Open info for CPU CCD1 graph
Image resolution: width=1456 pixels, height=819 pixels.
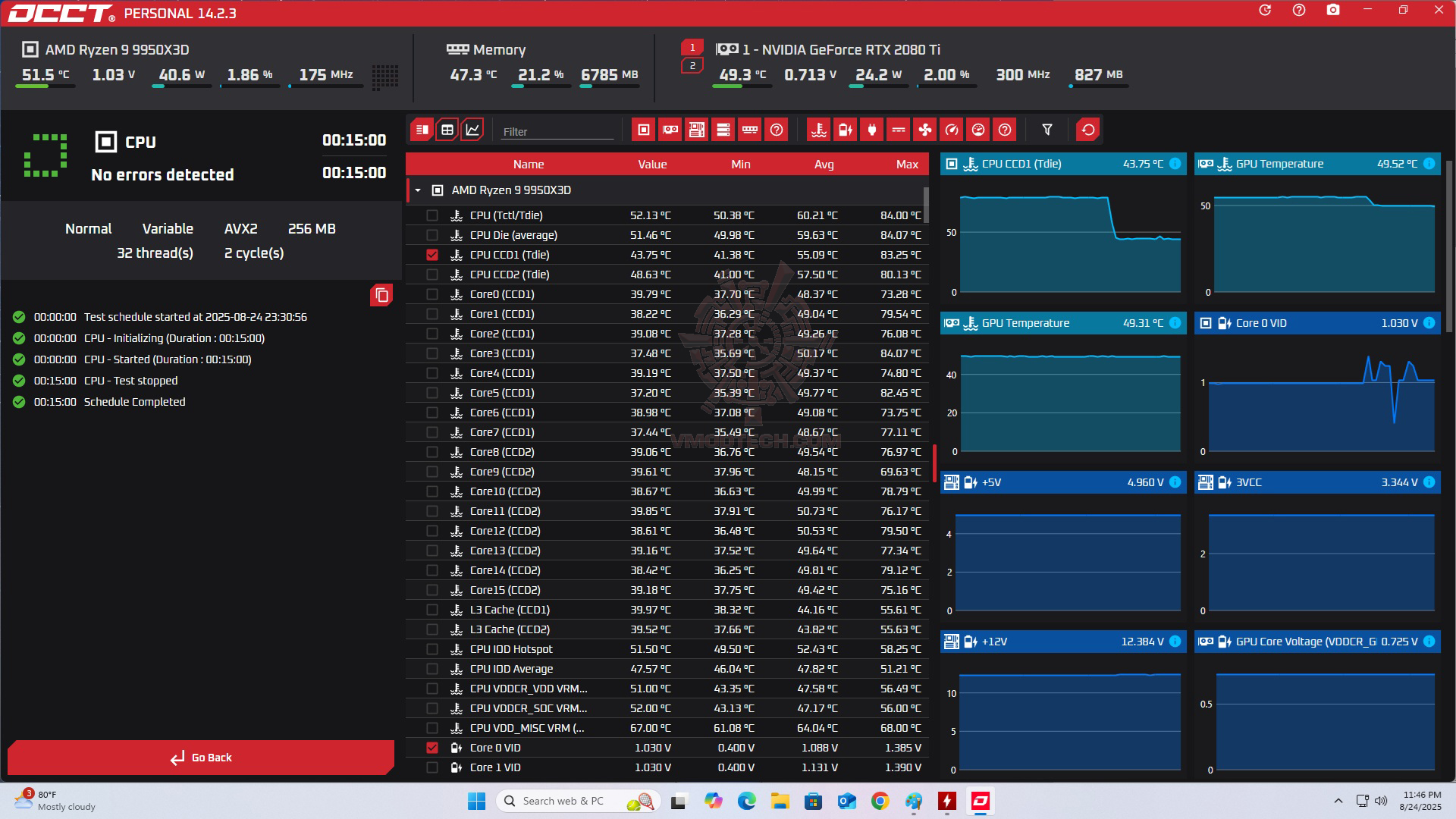pos(1175,164)
